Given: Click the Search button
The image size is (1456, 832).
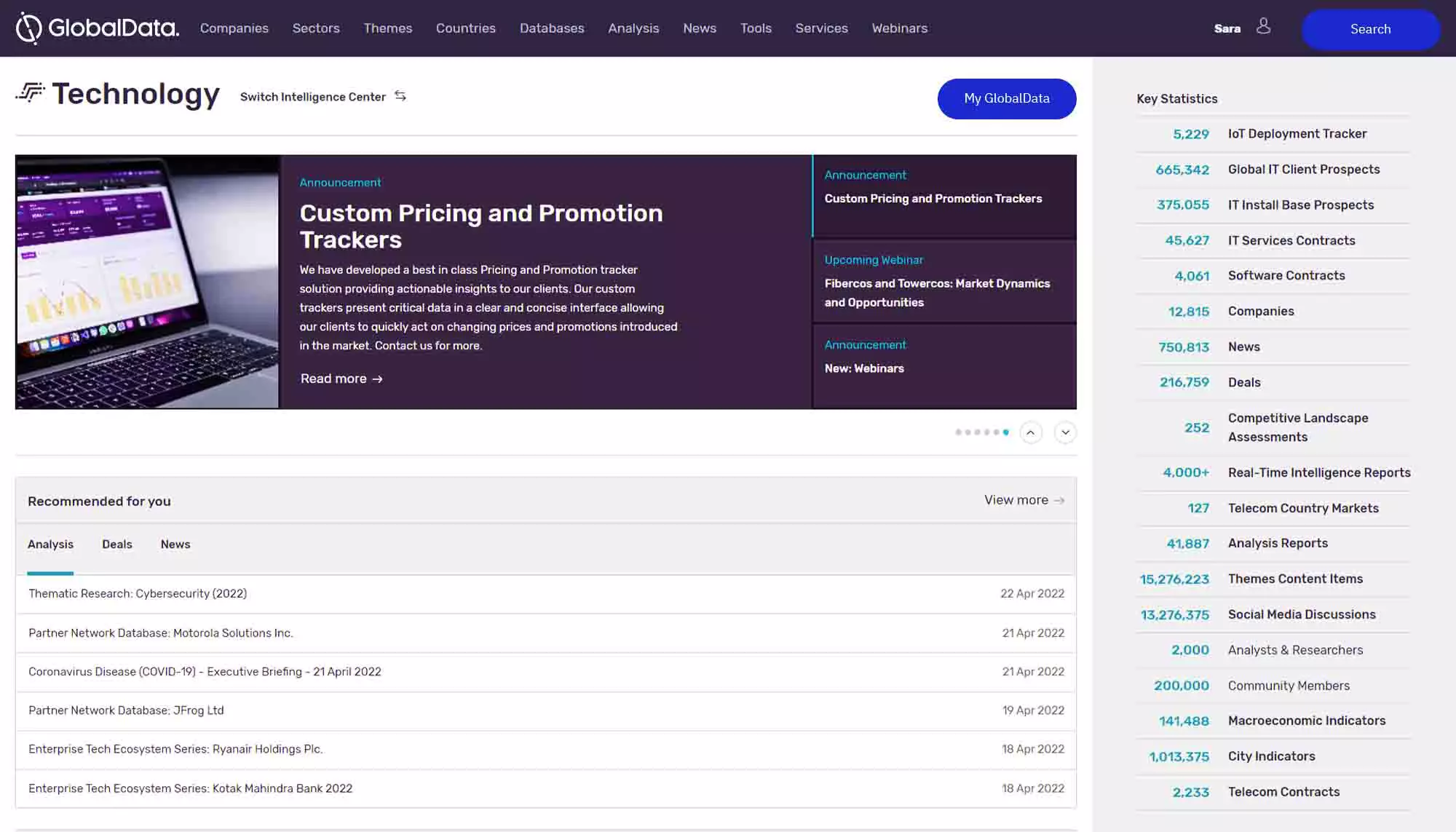Looking at the screenshot, I should tap(1371, 29).
